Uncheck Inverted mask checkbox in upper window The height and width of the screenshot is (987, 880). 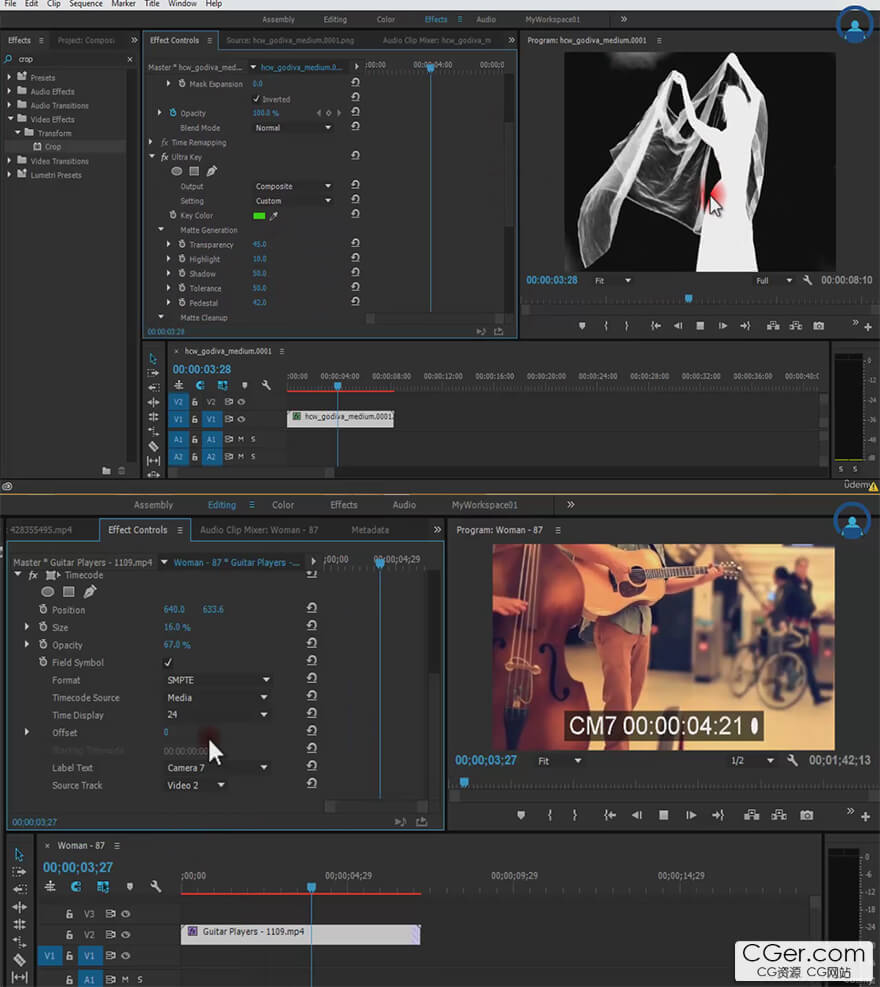click(x=256, y=99)
